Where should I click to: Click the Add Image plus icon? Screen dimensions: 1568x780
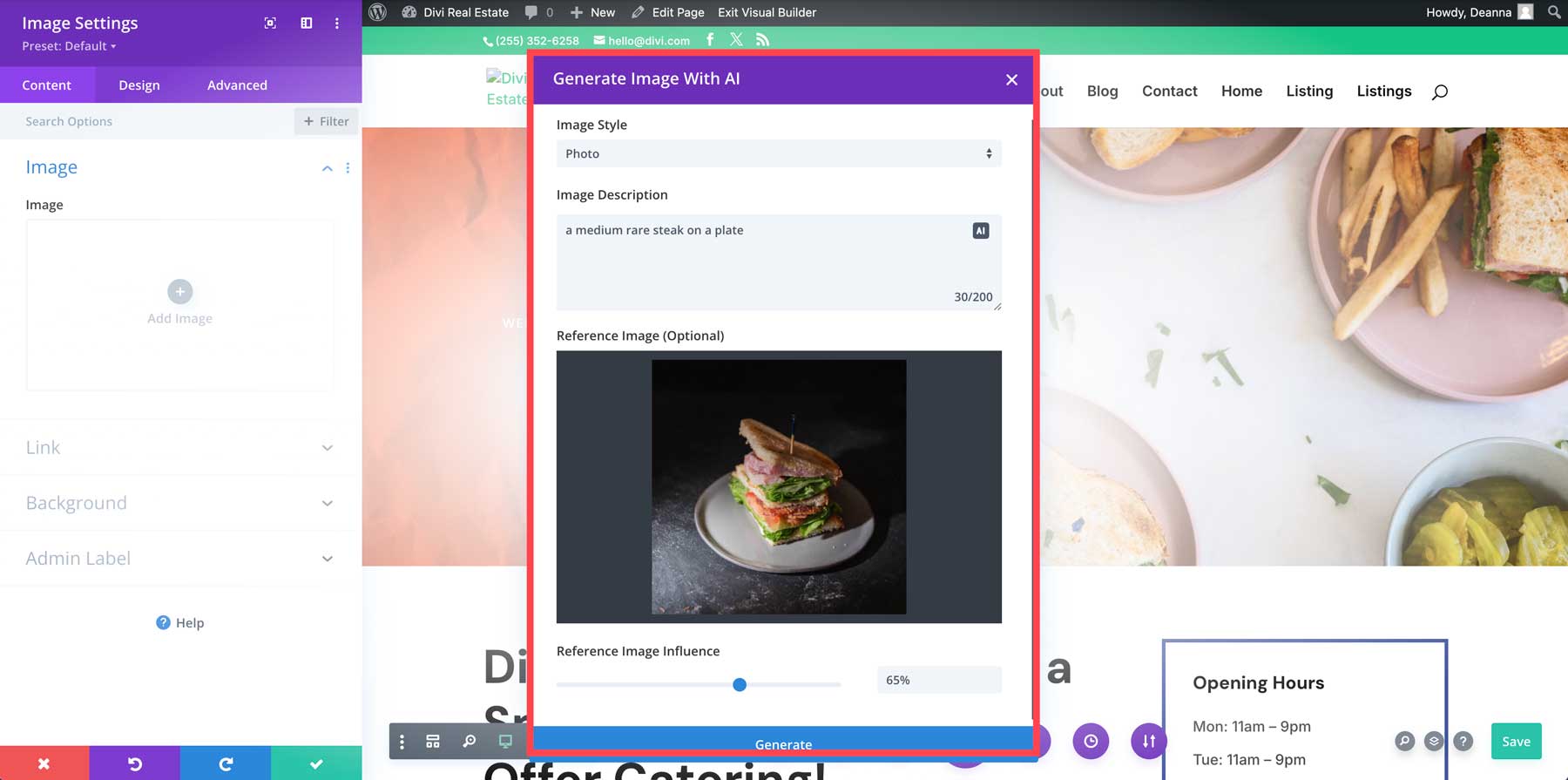click(x=180, y=291)
